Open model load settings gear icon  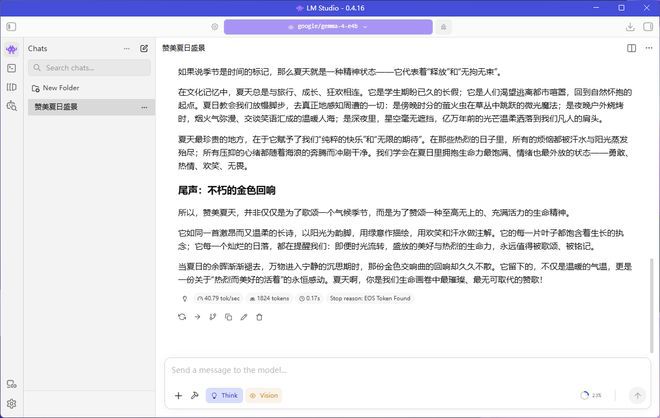tap(215, 27)
